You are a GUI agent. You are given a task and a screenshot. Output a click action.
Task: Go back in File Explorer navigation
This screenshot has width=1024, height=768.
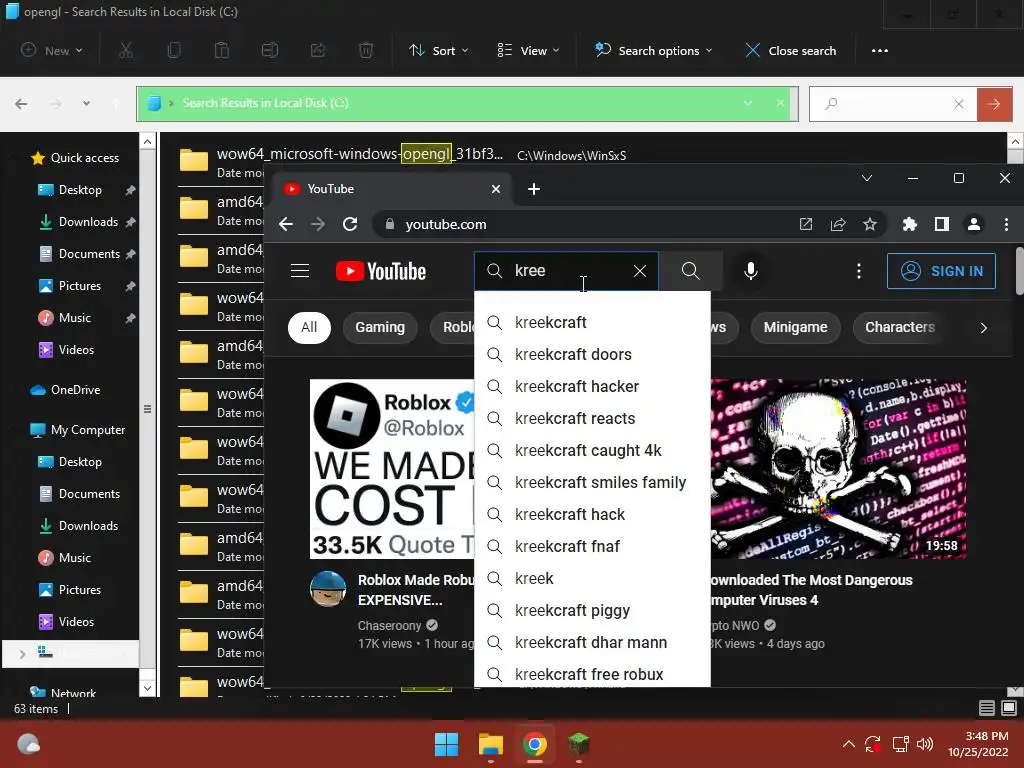[x=21, y=104]
